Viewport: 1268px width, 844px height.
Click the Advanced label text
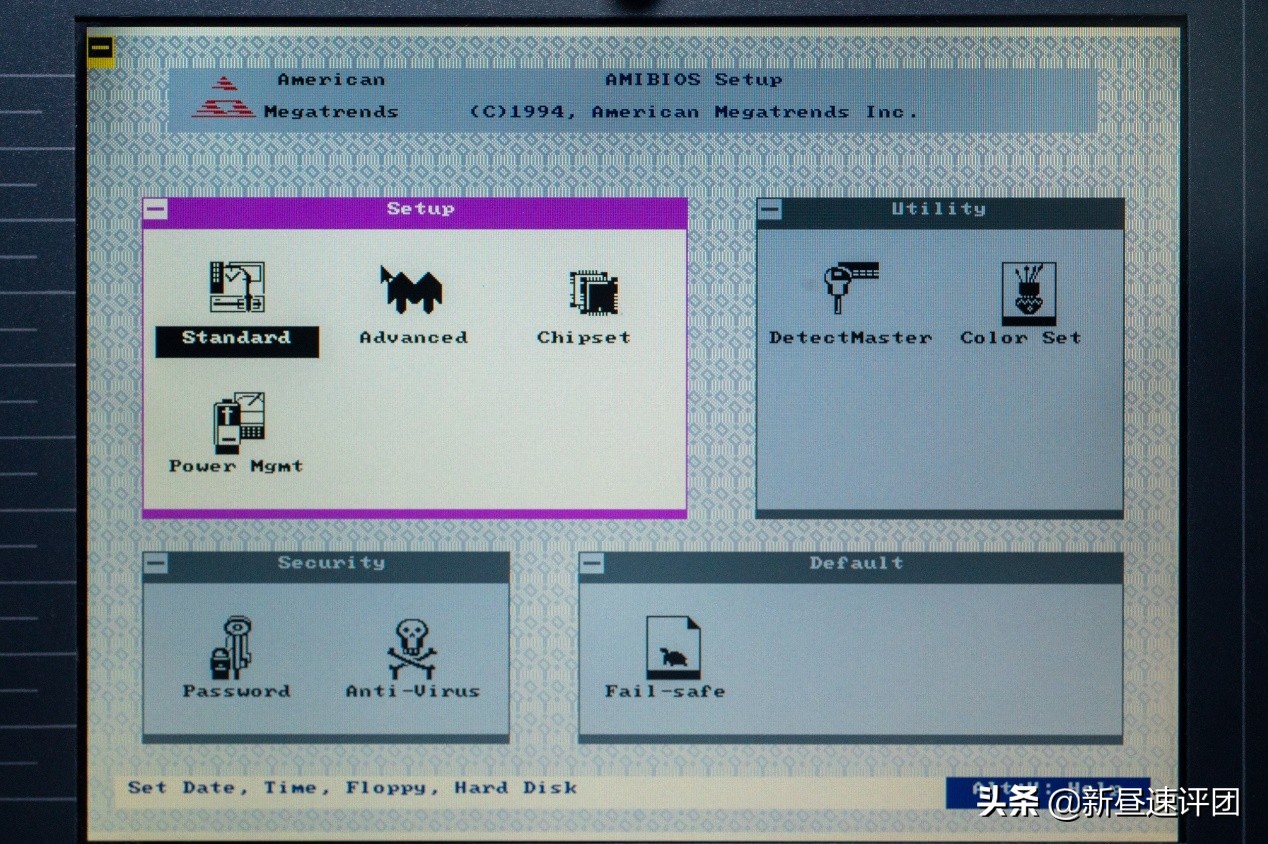tap(413, 338)
